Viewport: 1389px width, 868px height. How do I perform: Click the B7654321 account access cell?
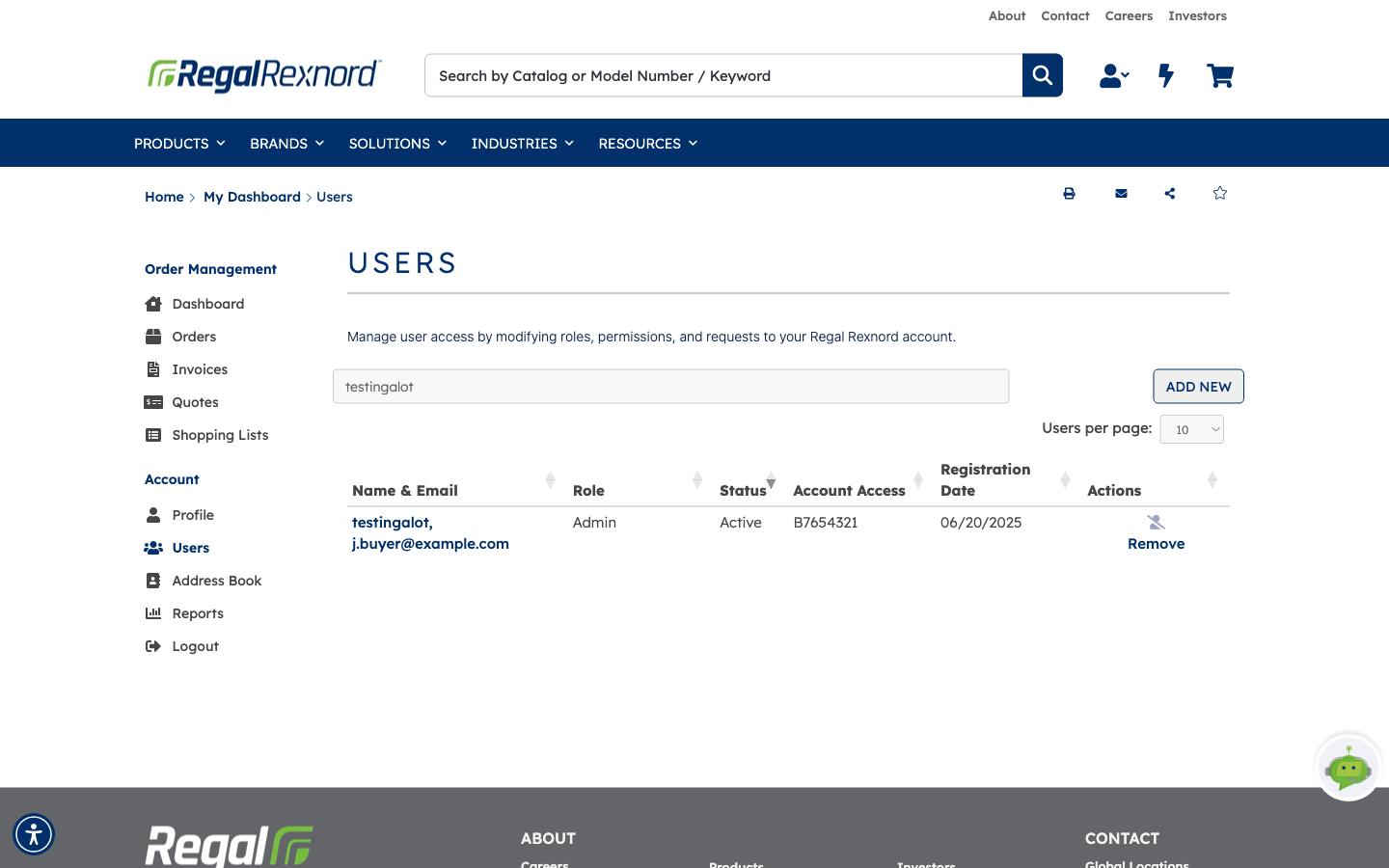click(826, 523)
